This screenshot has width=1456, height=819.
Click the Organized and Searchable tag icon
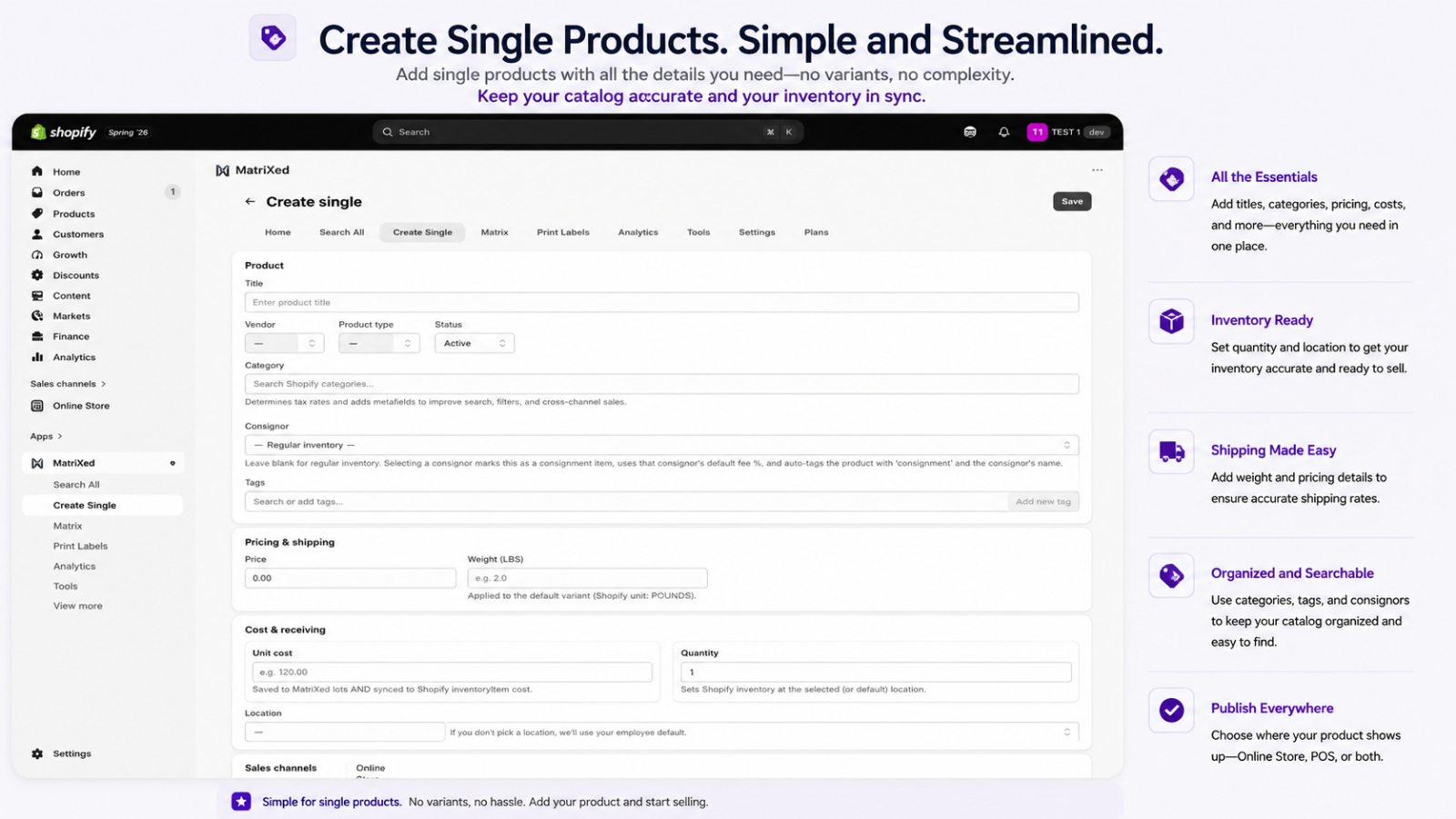click(1171, 575)
